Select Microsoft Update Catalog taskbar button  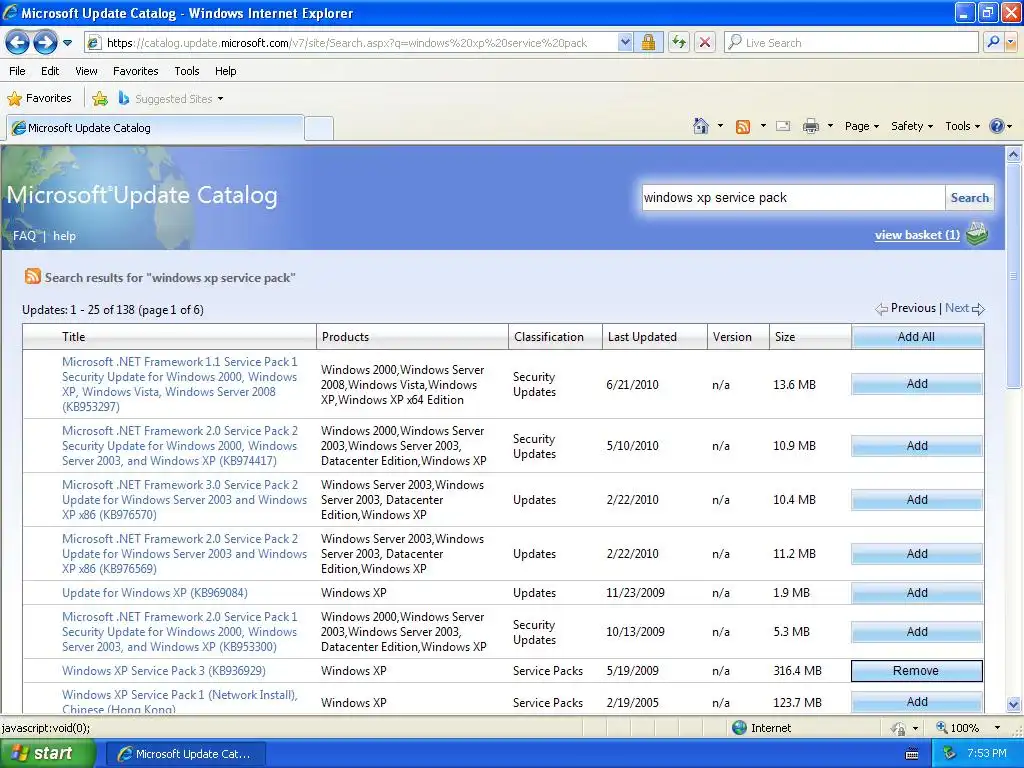point(186,754)
